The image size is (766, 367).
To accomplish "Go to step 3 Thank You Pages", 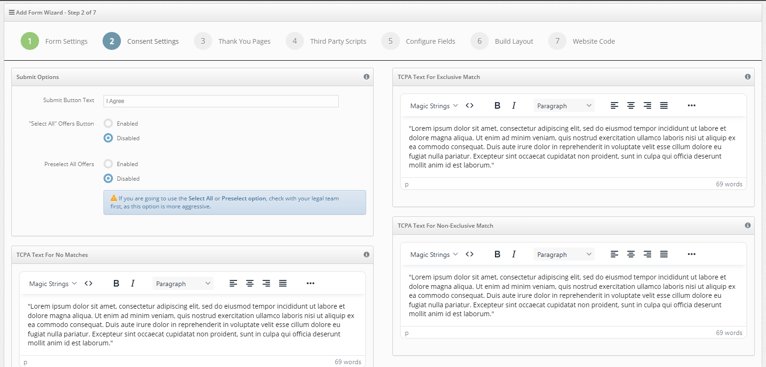I will point(233,41).
